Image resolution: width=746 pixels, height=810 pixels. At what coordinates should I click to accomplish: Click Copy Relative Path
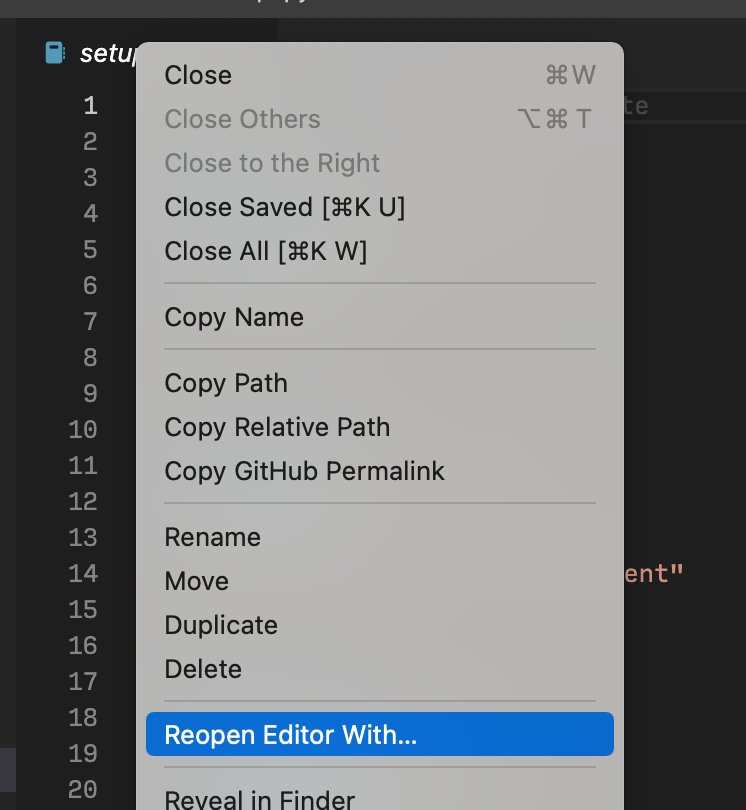pyautogui.click(x=277, y=427)
